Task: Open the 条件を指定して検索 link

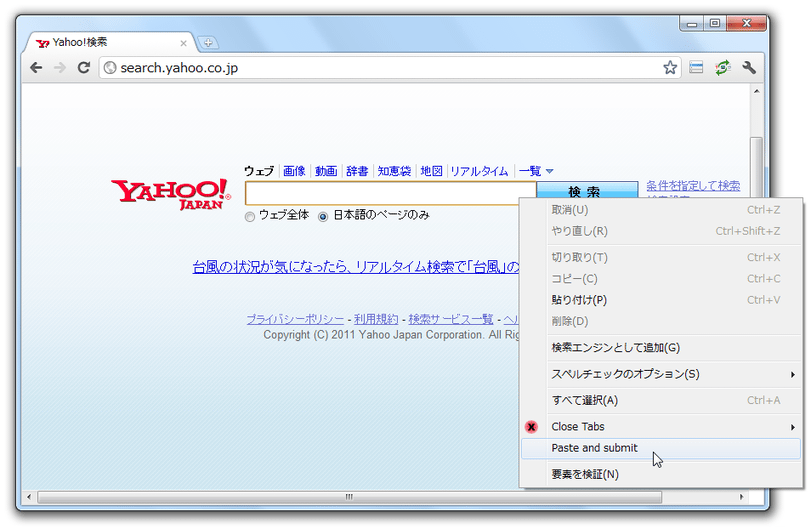Action: click(x=693, y=186)
